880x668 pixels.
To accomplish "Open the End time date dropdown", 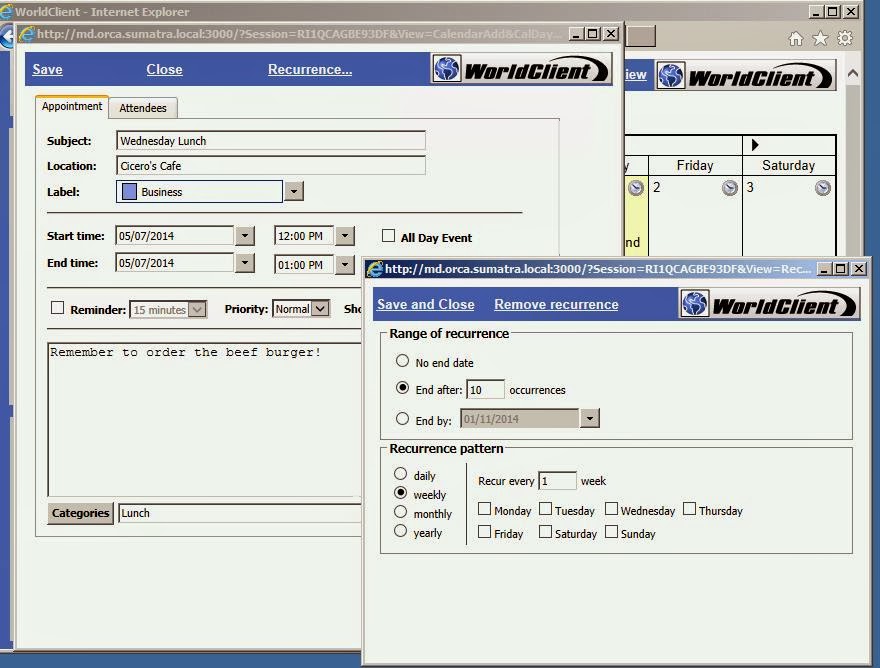I will coord(245,263).
